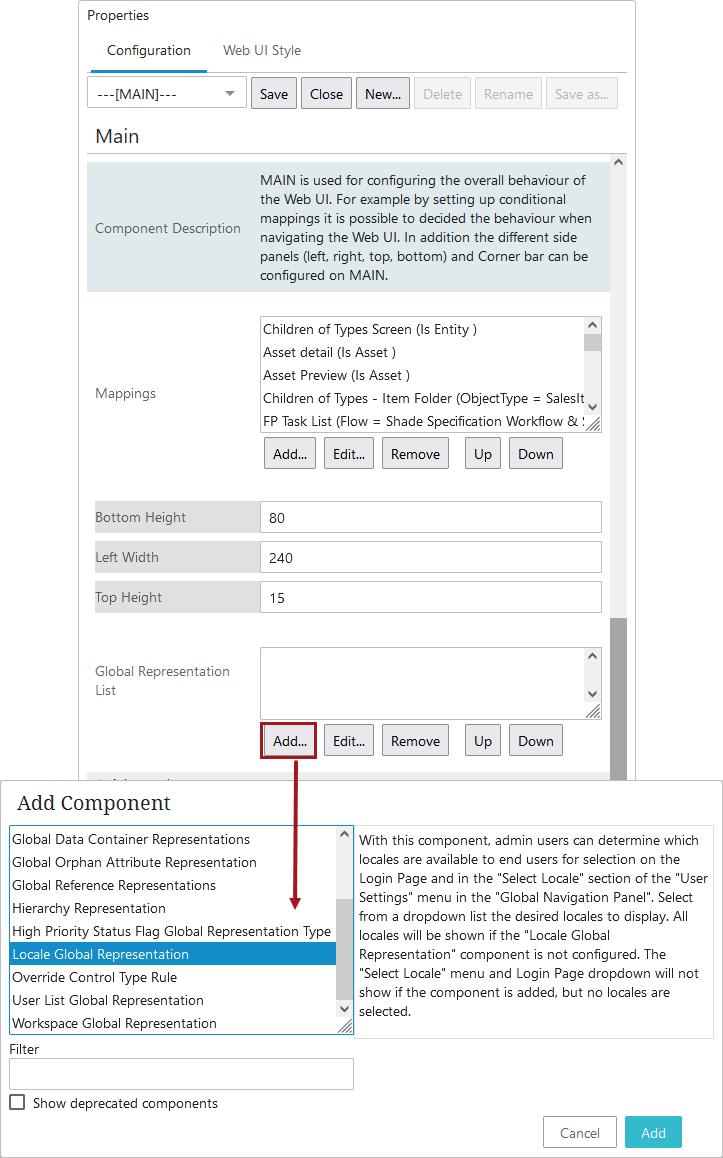Click Global Representation List scroll up arrow
Screen dimensions: 723x1158
592,656
